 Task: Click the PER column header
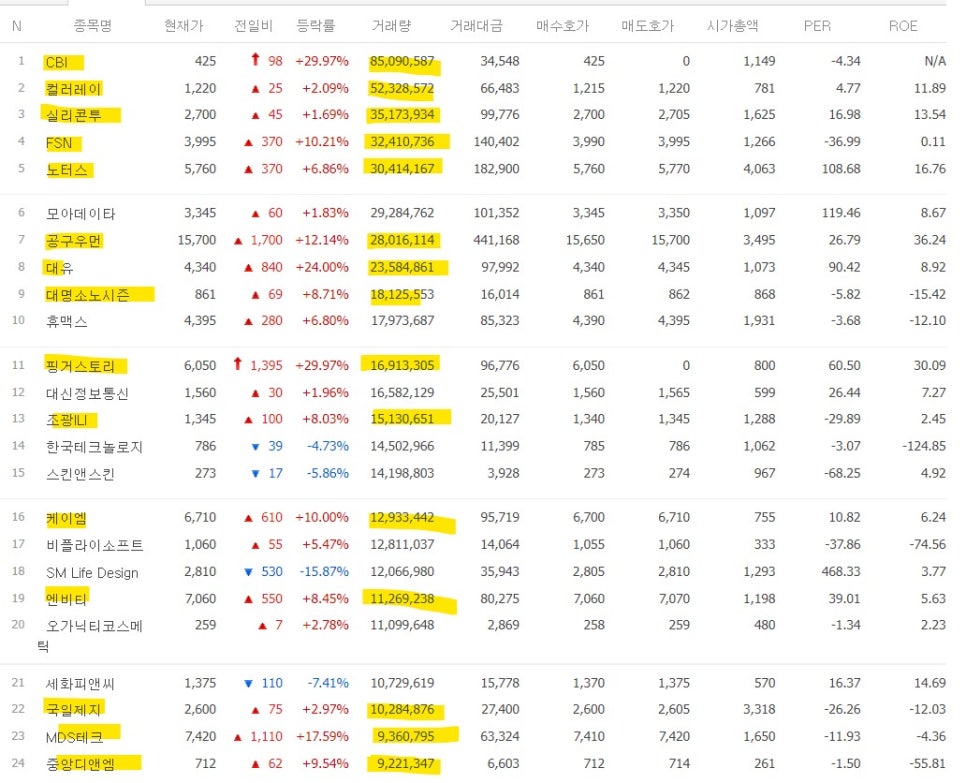pos(818,26)
